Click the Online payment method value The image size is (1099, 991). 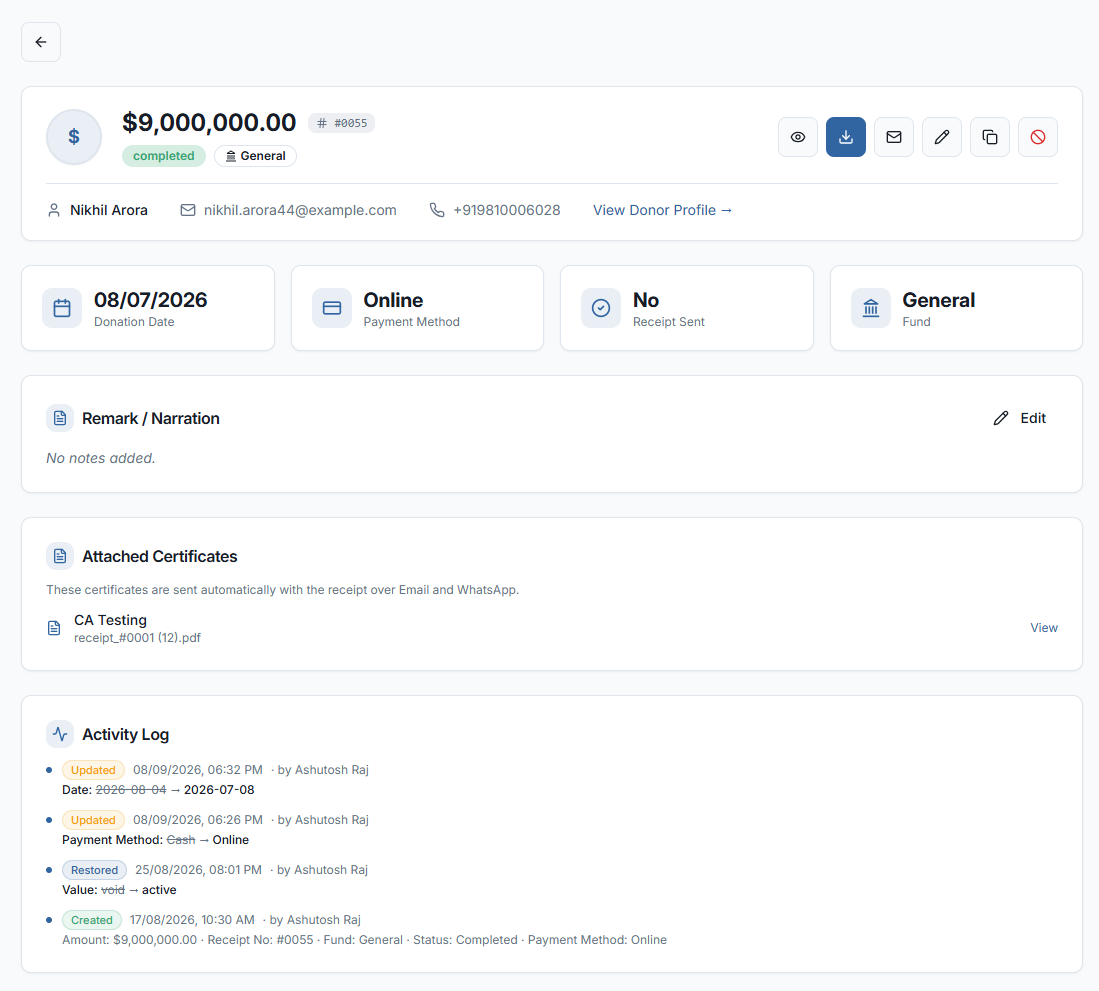[x=393, y=300]
